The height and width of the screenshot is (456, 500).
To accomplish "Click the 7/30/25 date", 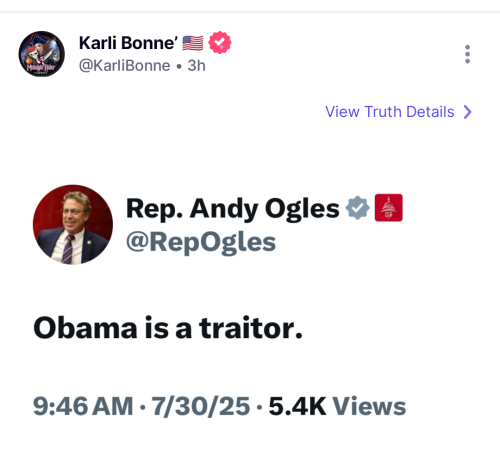I will 201,406.
